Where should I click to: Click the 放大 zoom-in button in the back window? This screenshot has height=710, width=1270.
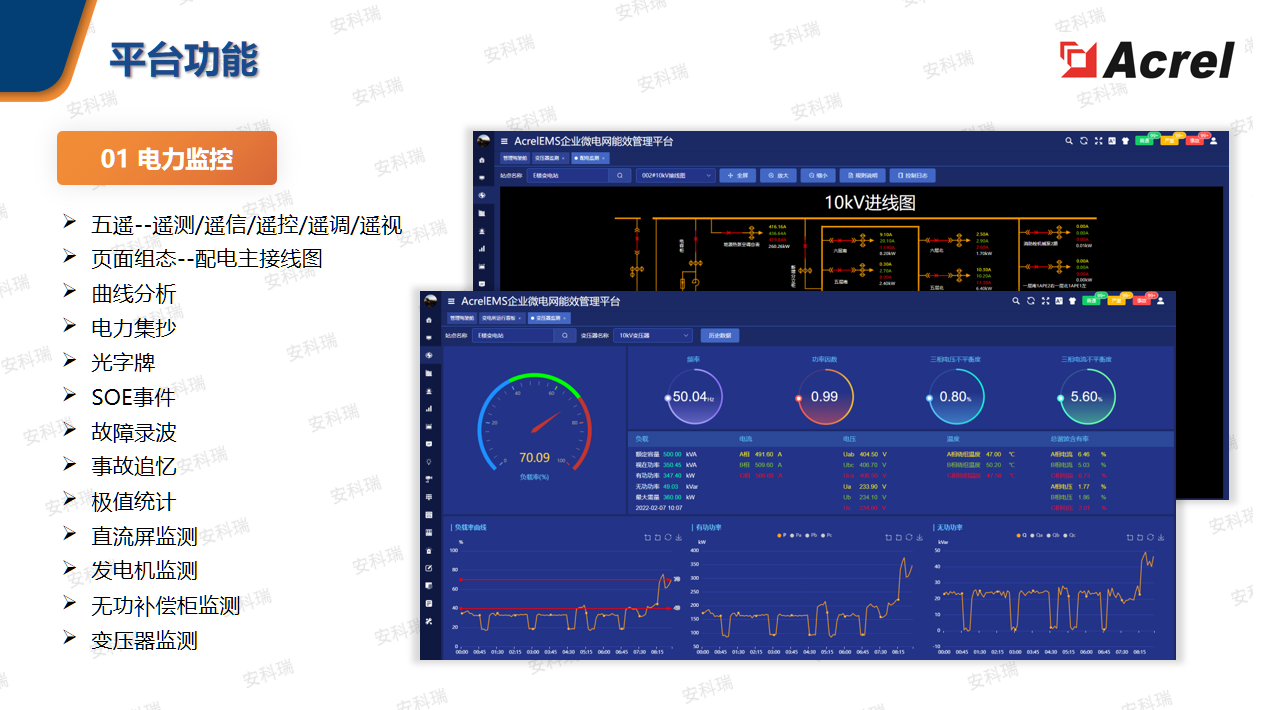(x=778, y=175)
